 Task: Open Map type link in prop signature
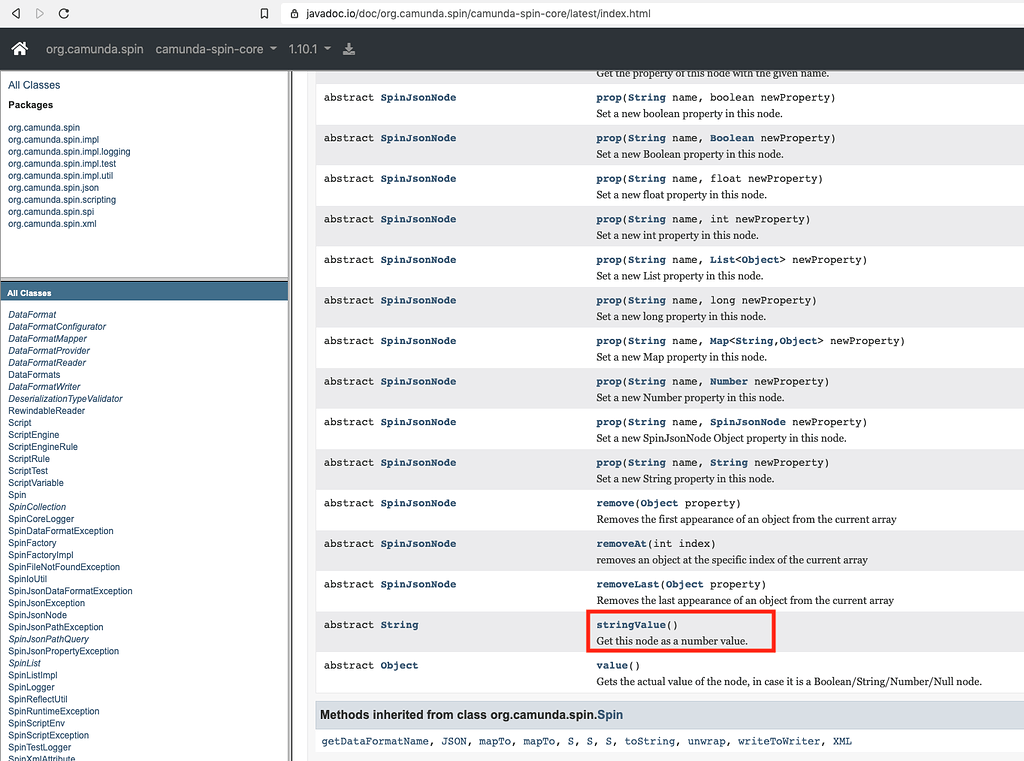point(719,340)
